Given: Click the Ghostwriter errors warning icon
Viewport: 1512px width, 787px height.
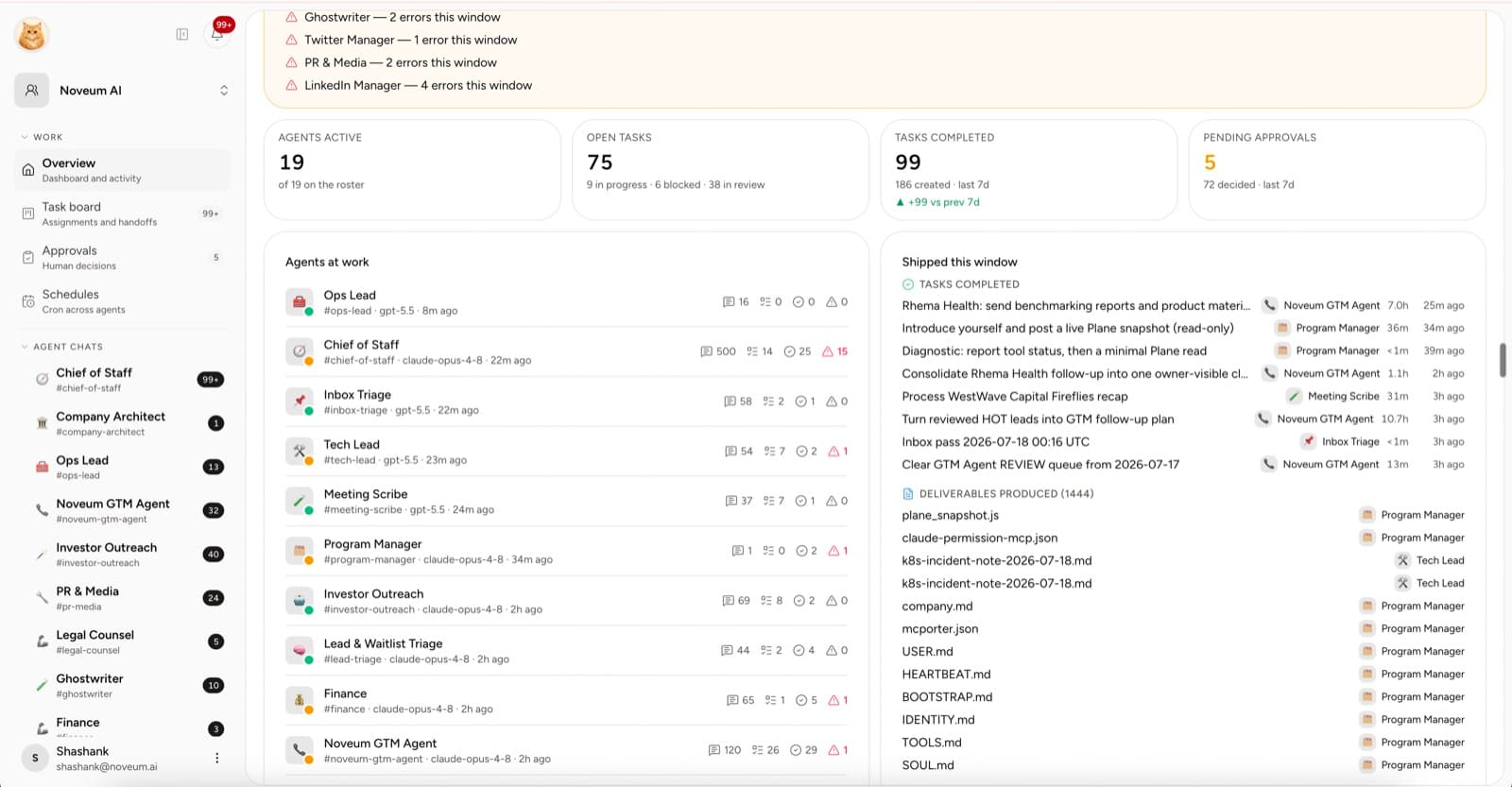Looking at the screenshot, I should pyautogui.click(x=292, y=17).
